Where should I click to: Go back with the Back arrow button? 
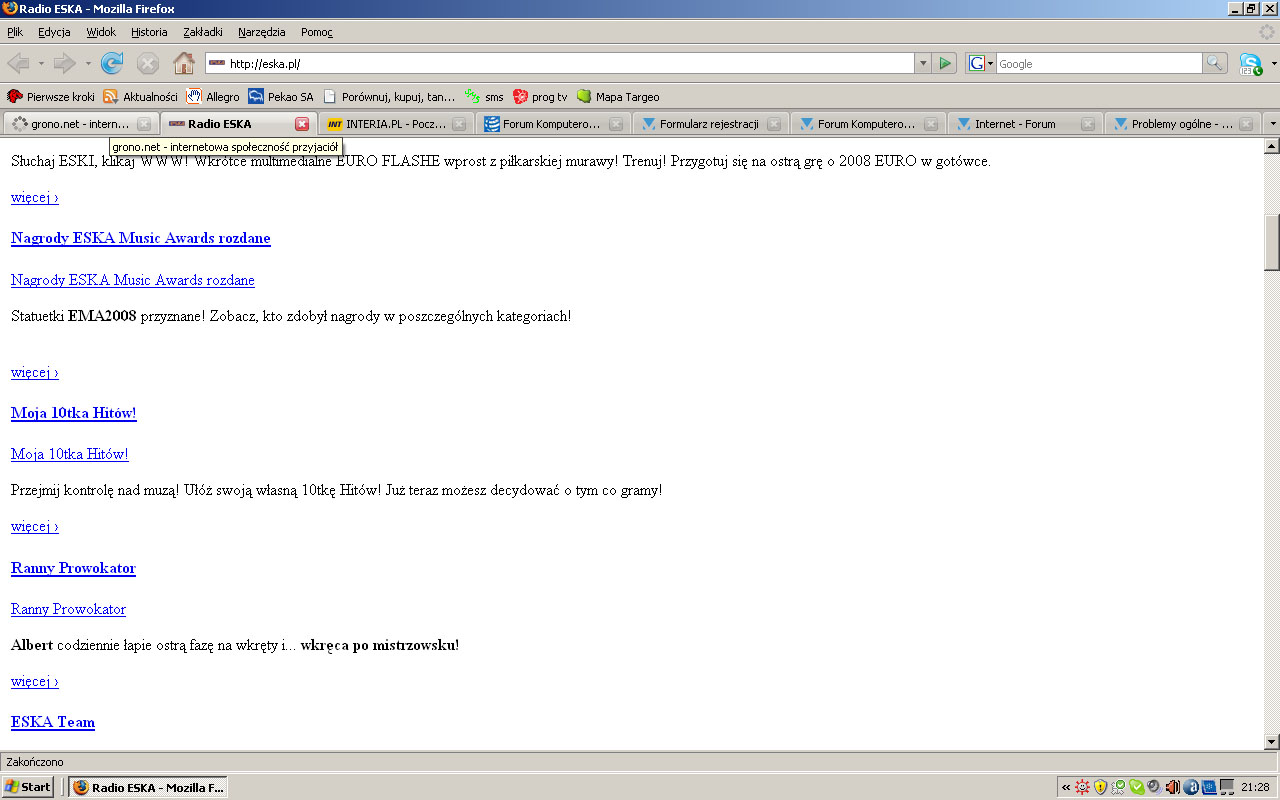18,64
